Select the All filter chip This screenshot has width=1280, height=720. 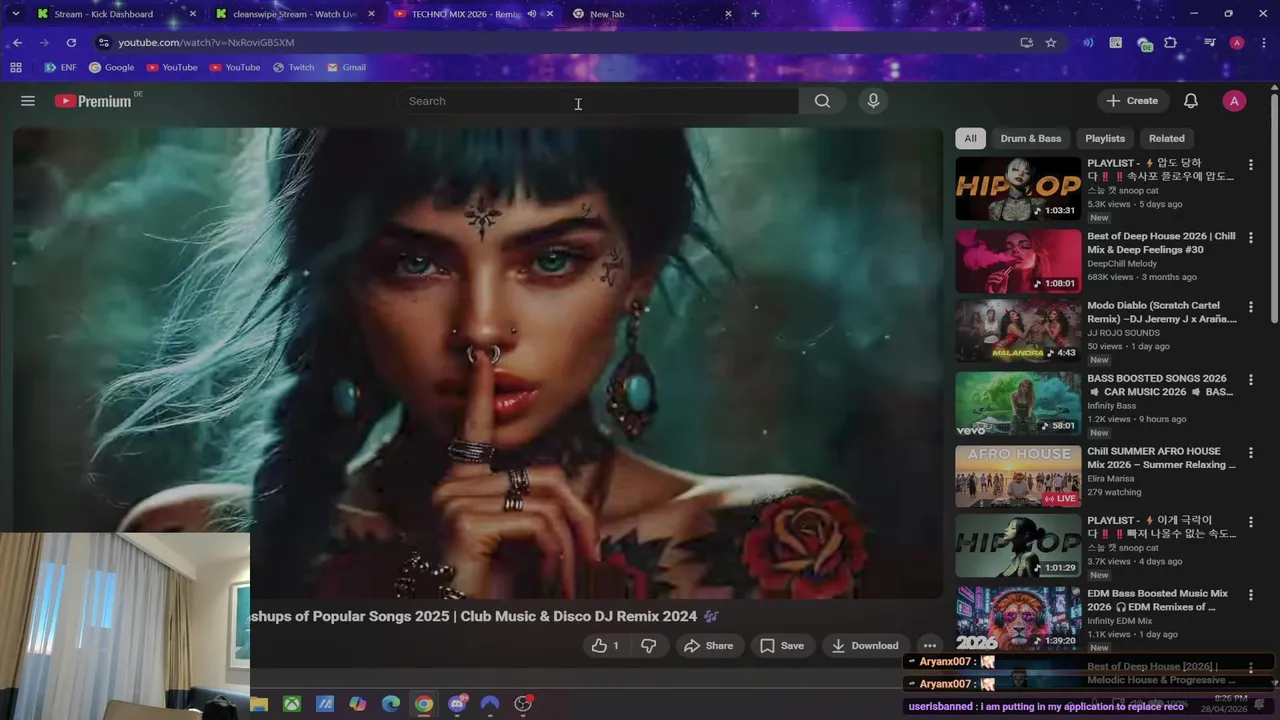tap(970, 139)
